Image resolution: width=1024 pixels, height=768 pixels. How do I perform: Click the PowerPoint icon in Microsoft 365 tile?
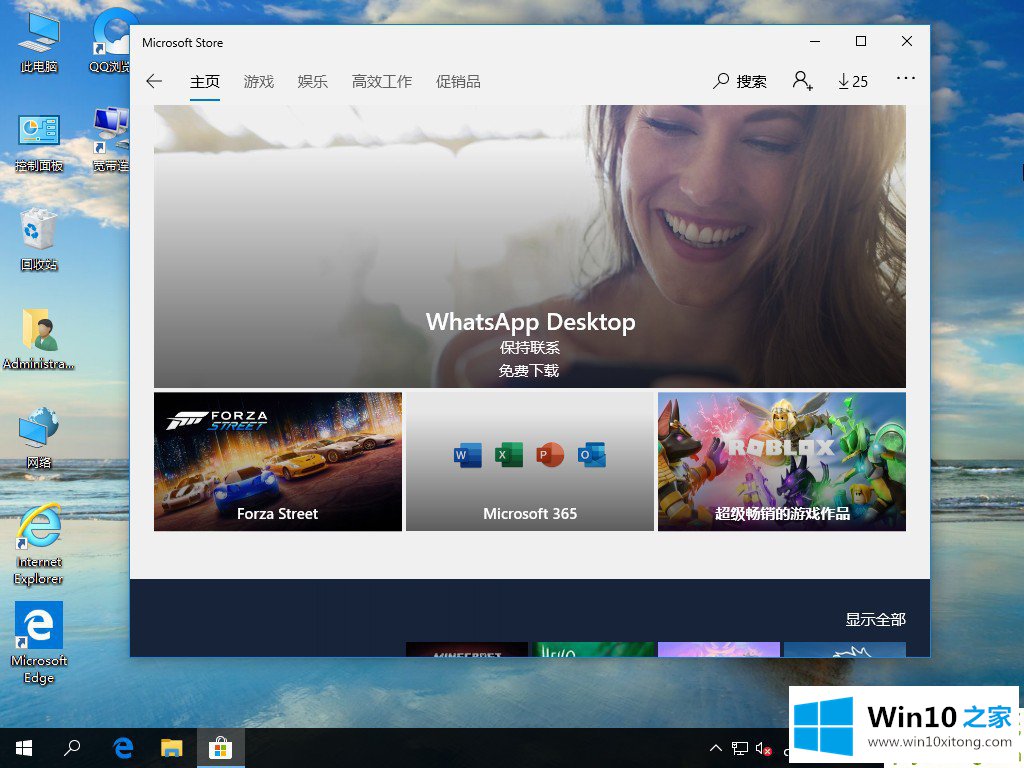pyautogui.click(x=550, y=455)
